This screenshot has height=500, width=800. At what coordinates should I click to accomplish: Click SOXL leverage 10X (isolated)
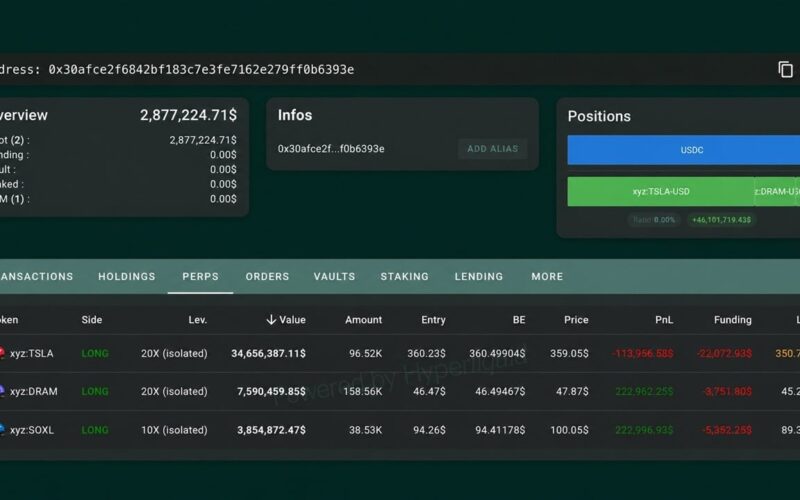click(174, 430)
